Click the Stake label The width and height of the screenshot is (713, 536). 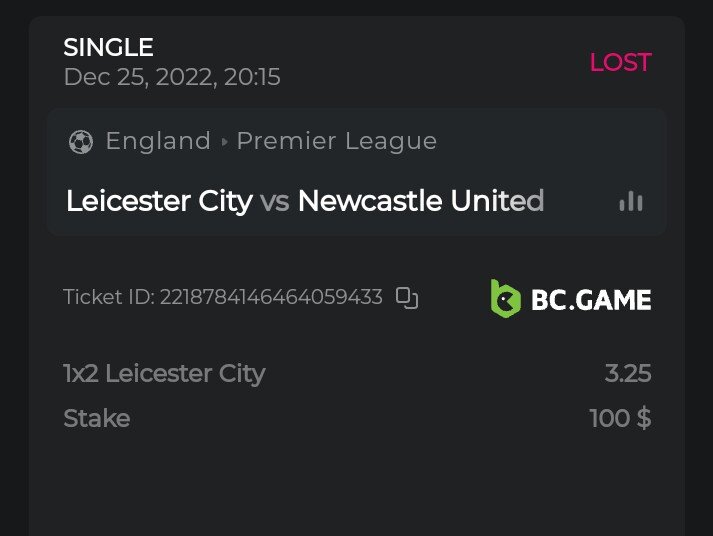(97, 418)
